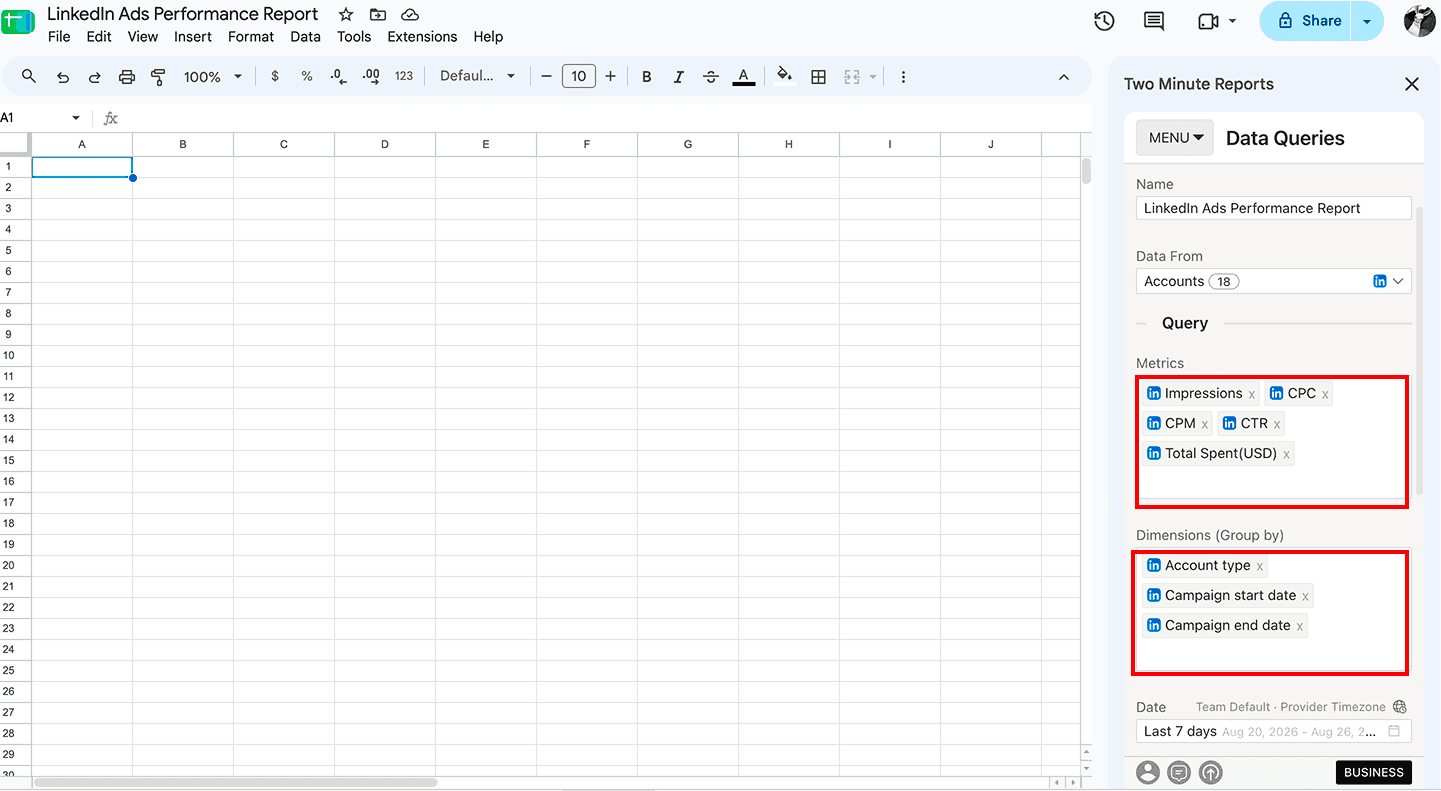Activate the paint format tool
This screenshot has height=791, width=1441.
click(x=158, y=77)
